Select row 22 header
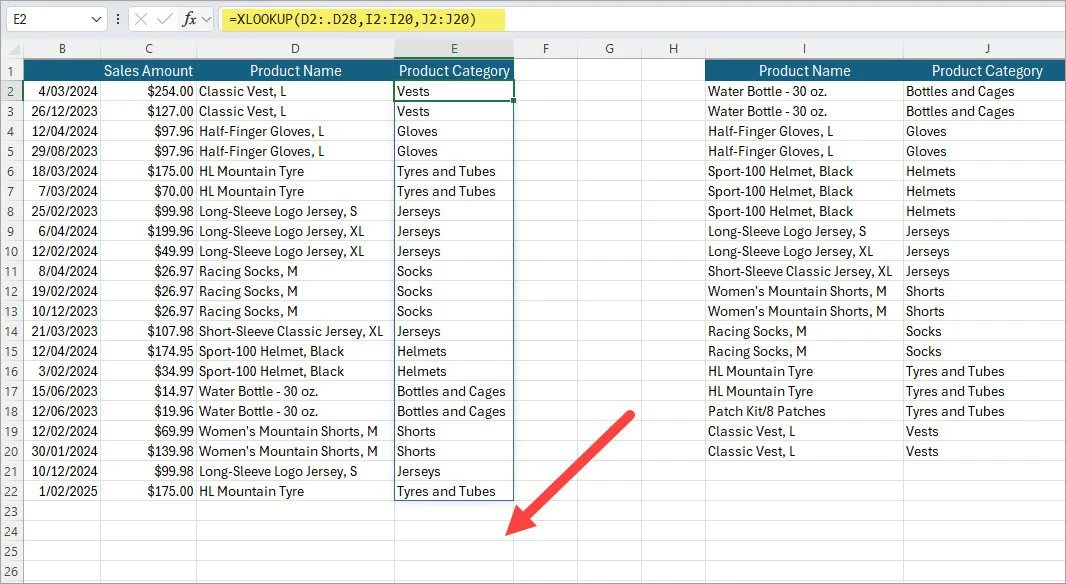The width and height of the screenshot is (1066, 584). click(x=11, y=491)
